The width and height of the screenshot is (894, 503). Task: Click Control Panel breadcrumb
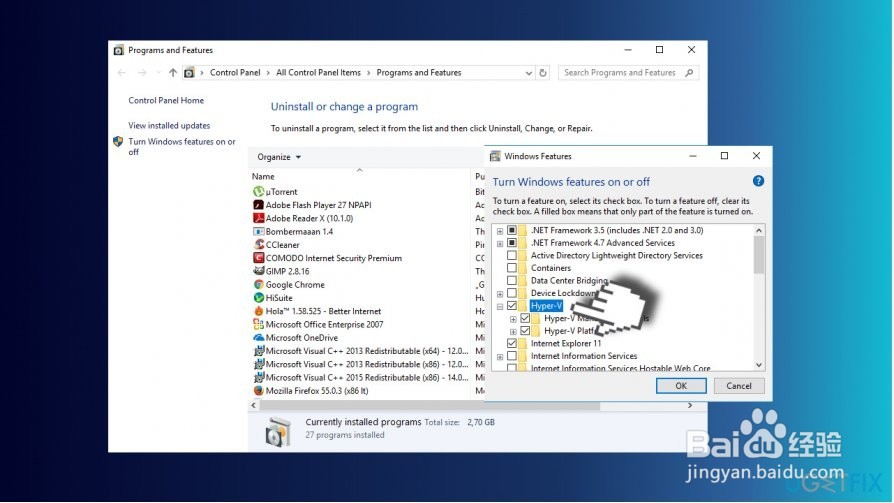pos(235,72)
